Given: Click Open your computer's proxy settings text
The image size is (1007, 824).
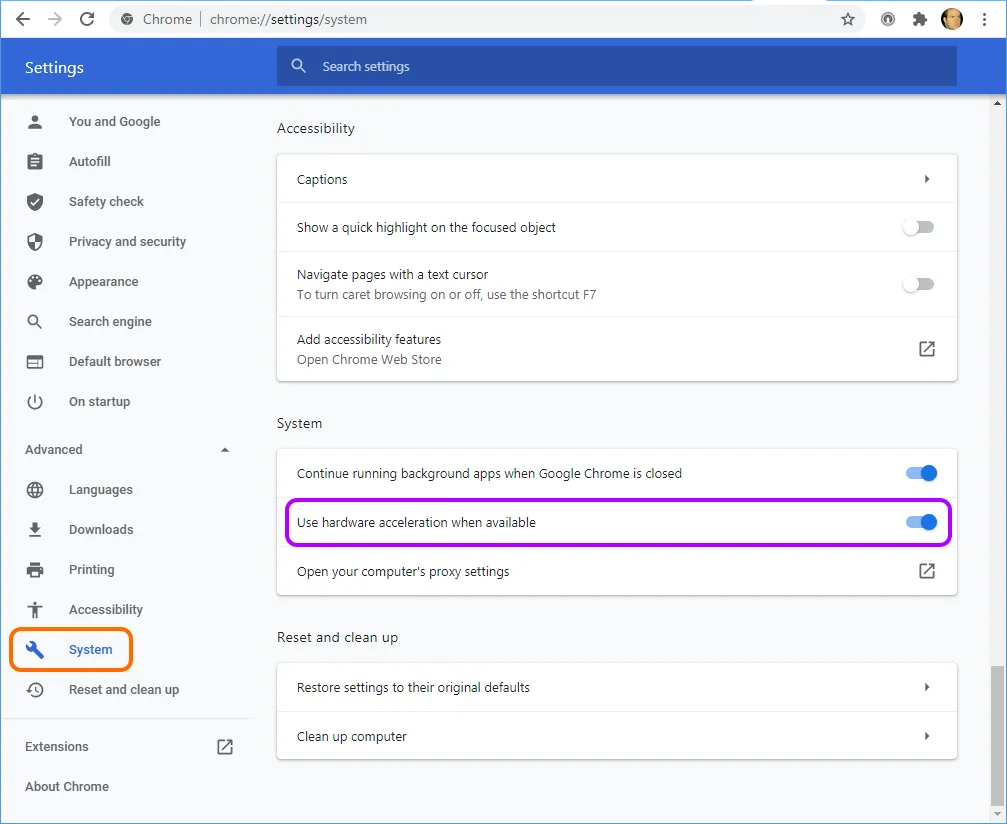Looking at the screenshot, I should pos(403,572).
